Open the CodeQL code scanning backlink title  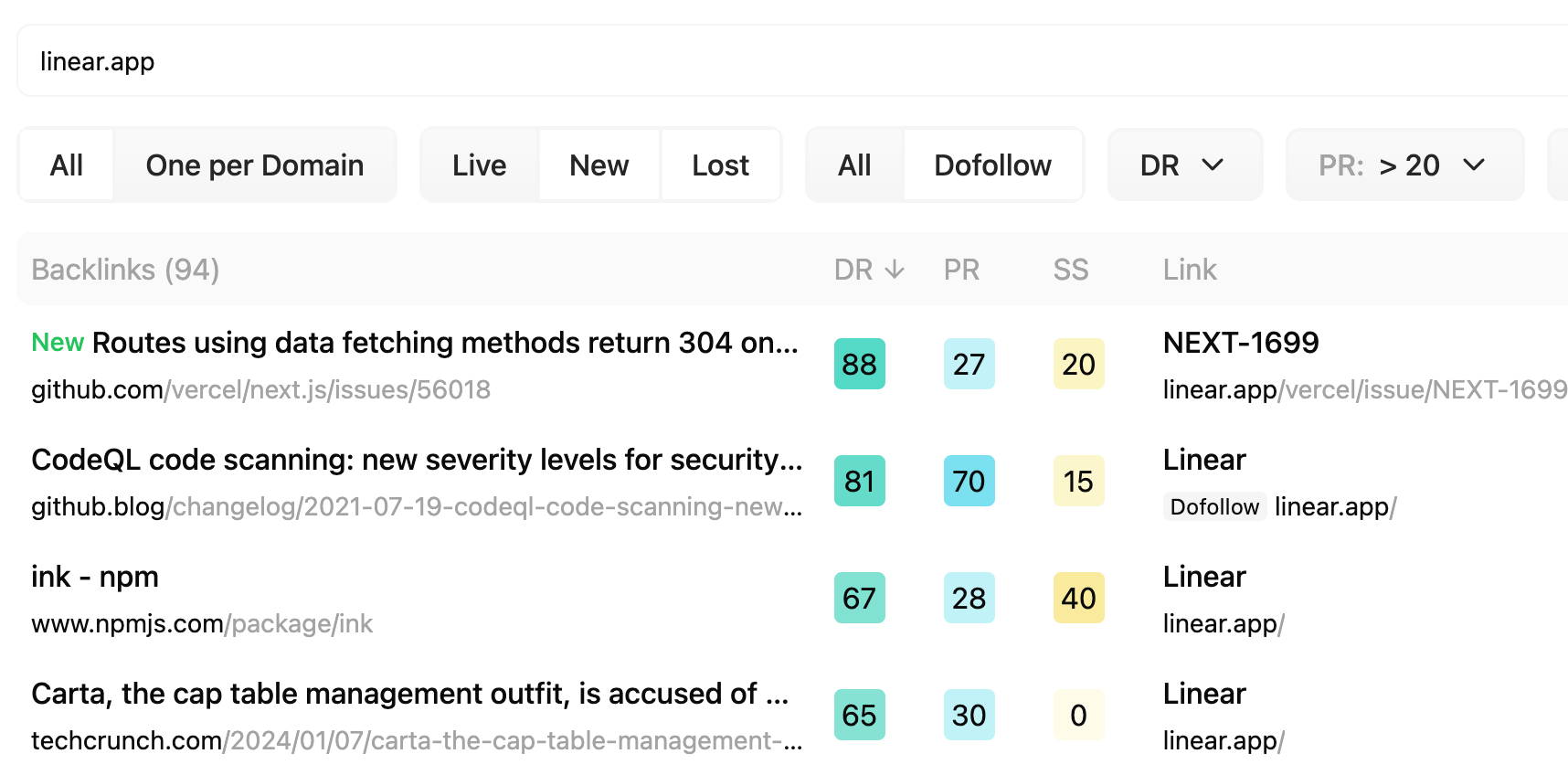coord(416,460)
